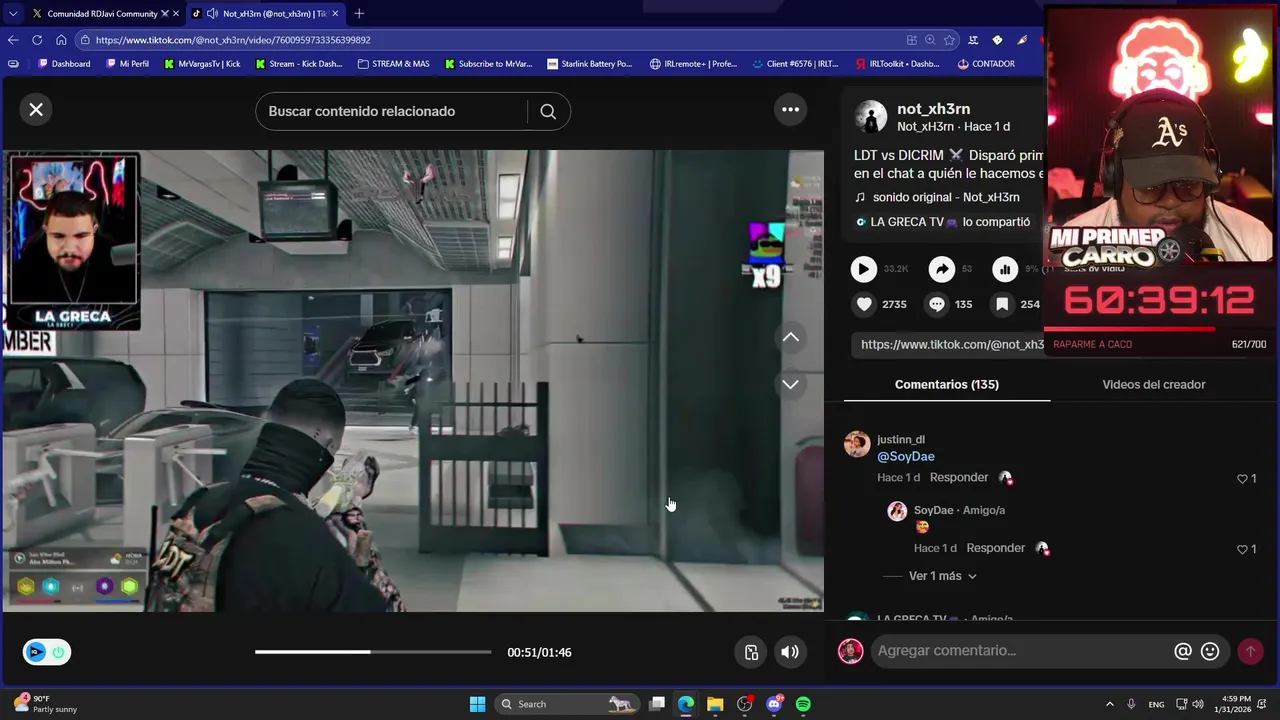
Task: Open the tab list dropdown
Action: click(12, 14)
